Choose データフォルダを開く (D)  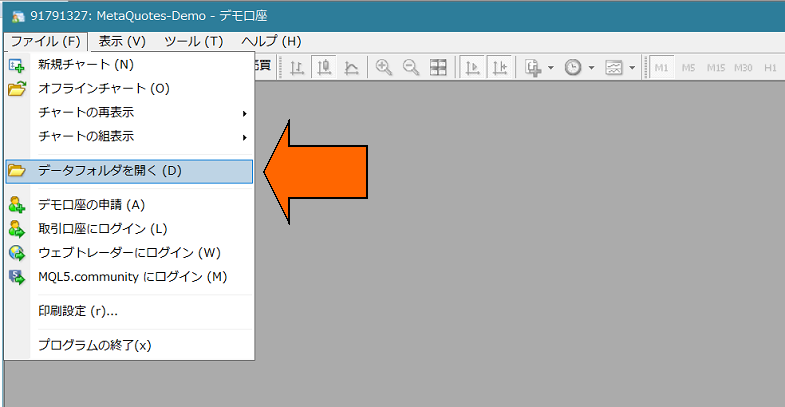point(129,171)
